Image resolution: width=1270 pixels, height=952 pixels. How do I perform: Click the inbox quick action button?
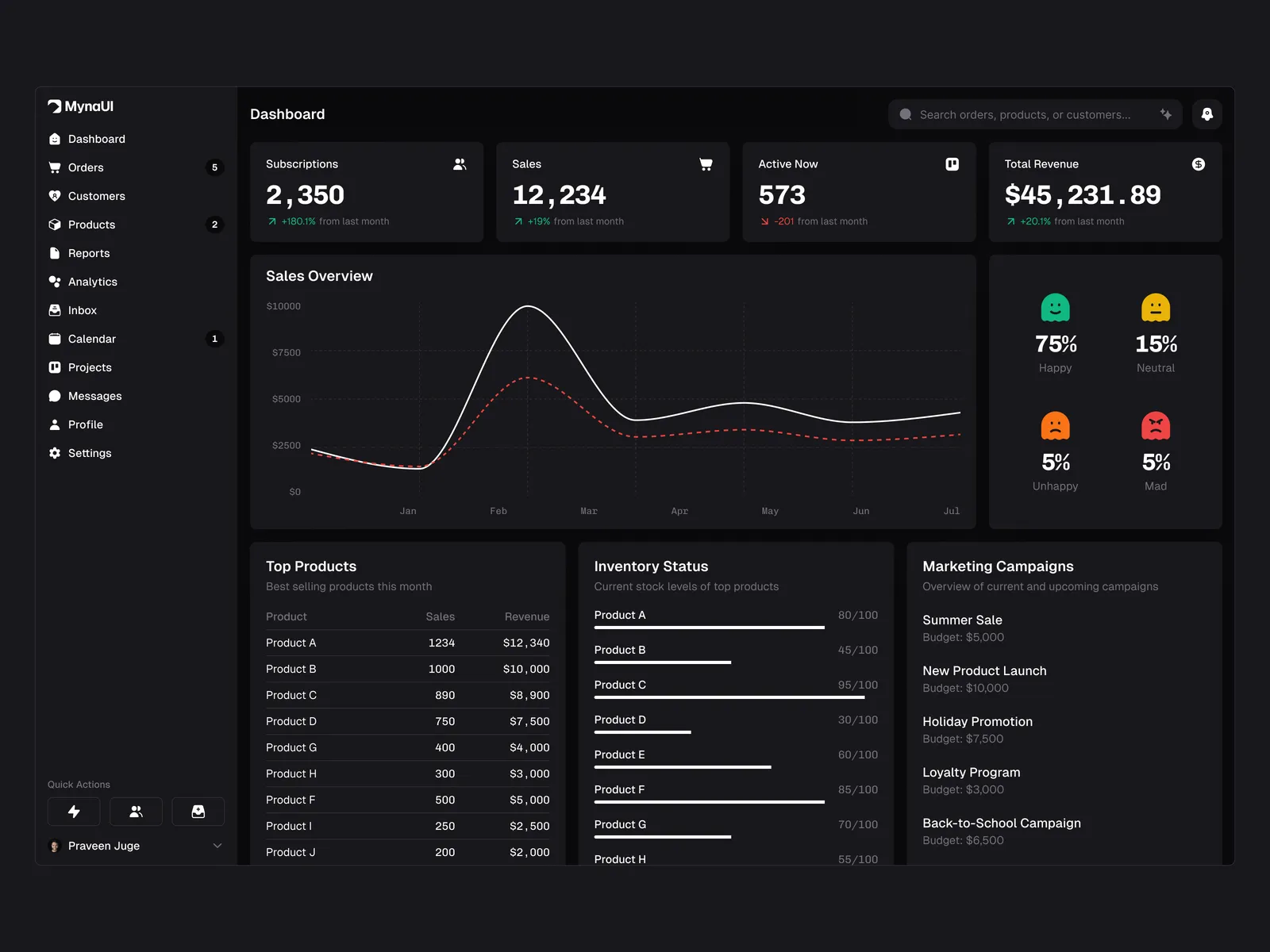point(198,812)
